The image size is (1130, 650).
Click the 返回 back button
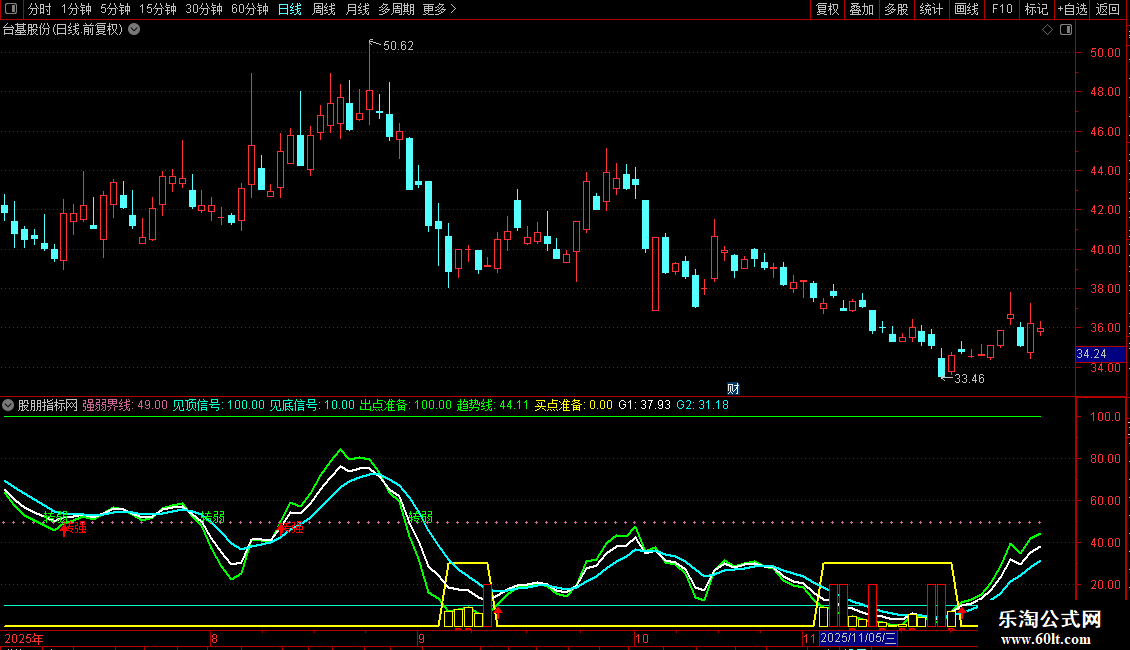tap(1108, 9)
